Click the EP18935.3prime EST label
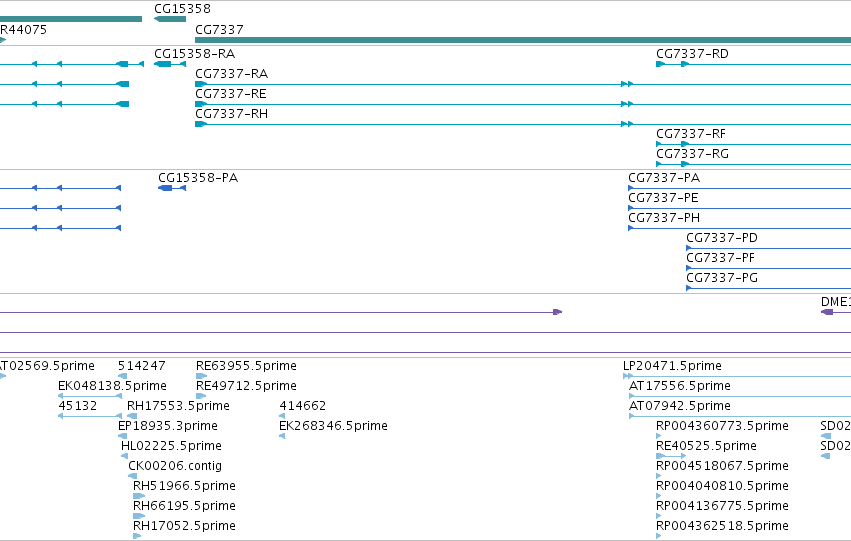851x541 pixels. pyautogui.click(x=168, y=427)
